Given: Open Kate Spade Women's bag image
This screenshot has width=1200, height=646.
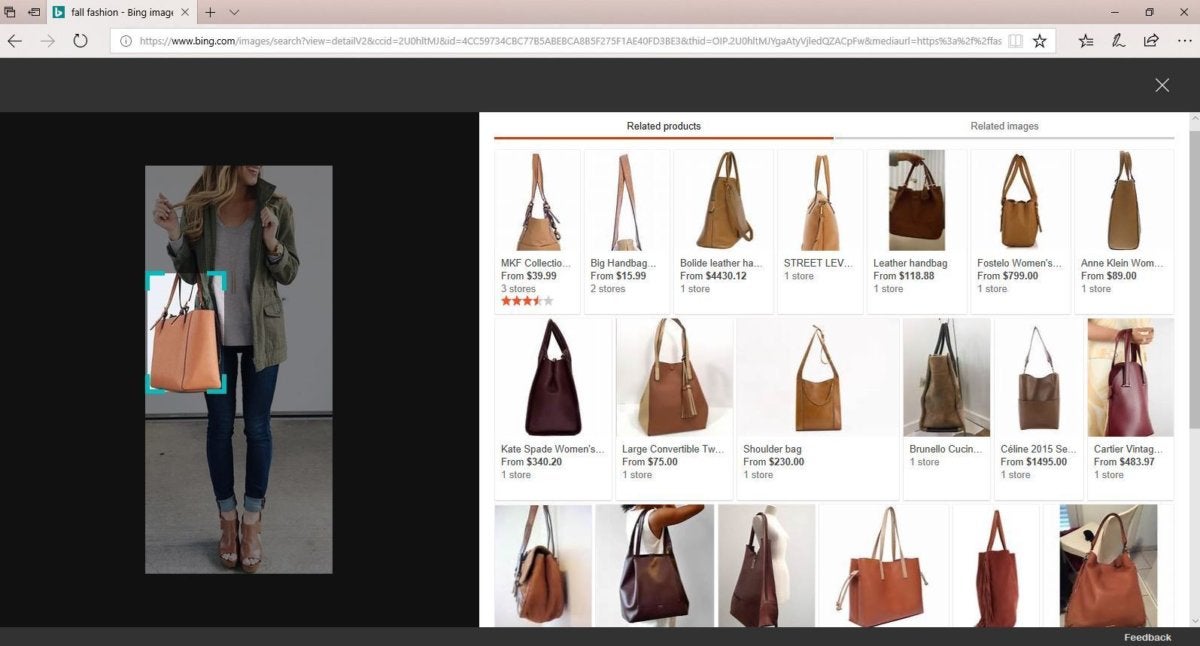Looking at the screenshot, I should (x=553, y=377).
